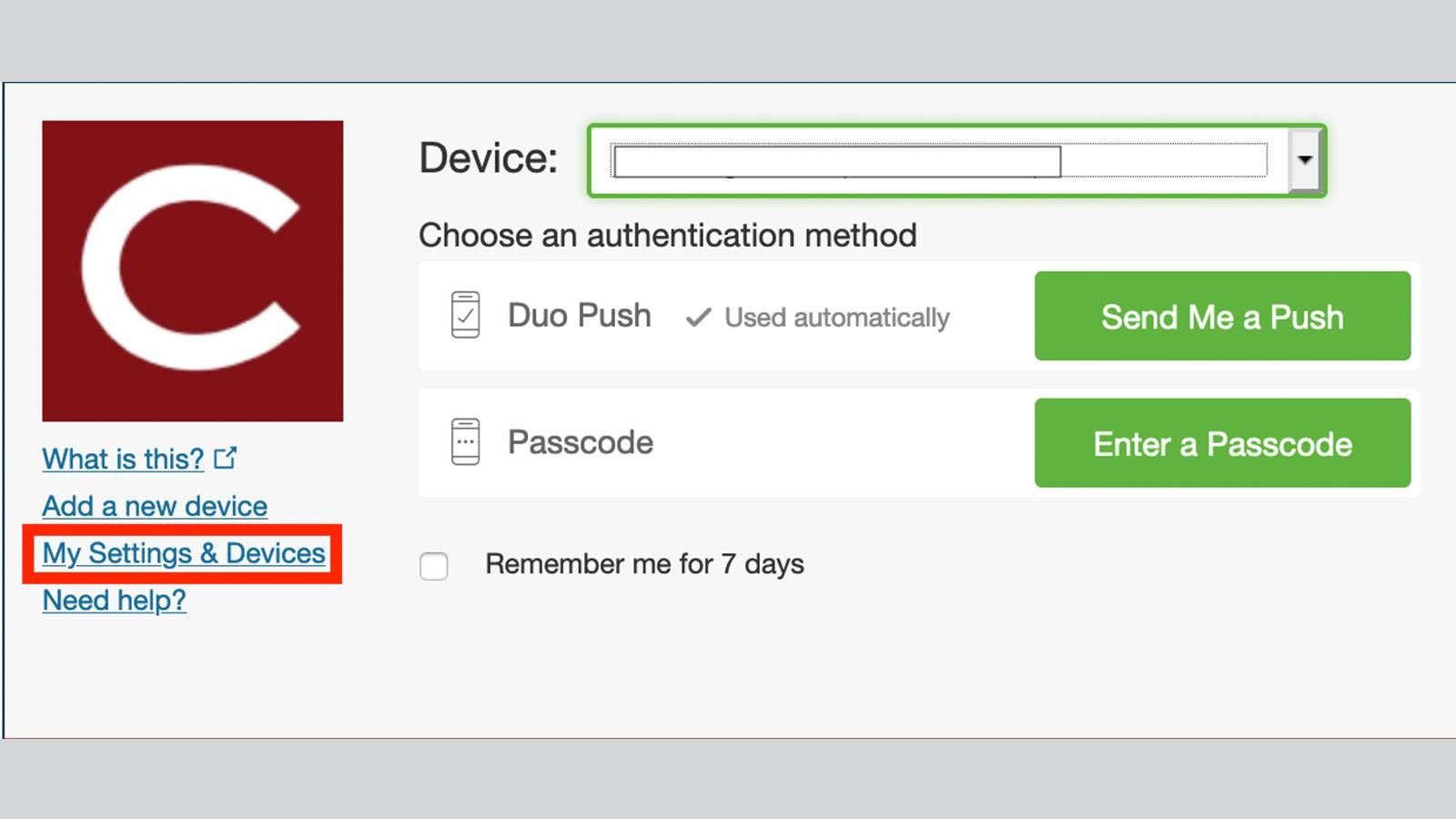This screenshot has width=1456, height=819.
Task: Click Enter a Passcode
Action: pos(1222,443)
